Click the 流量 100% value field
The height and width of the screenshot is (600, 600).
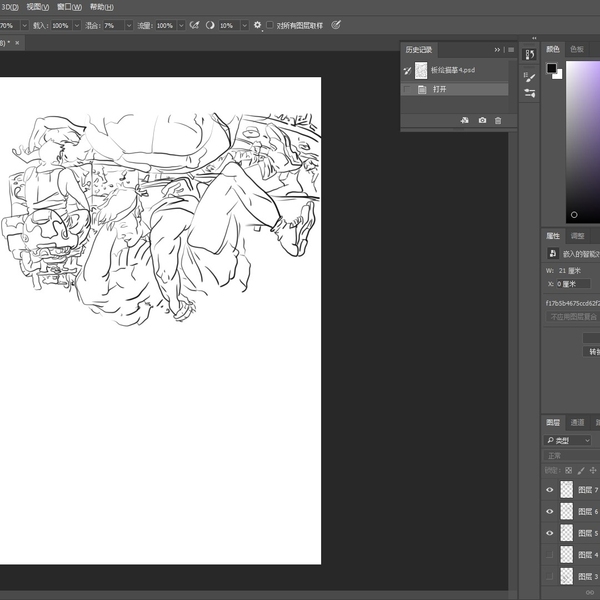166,25
